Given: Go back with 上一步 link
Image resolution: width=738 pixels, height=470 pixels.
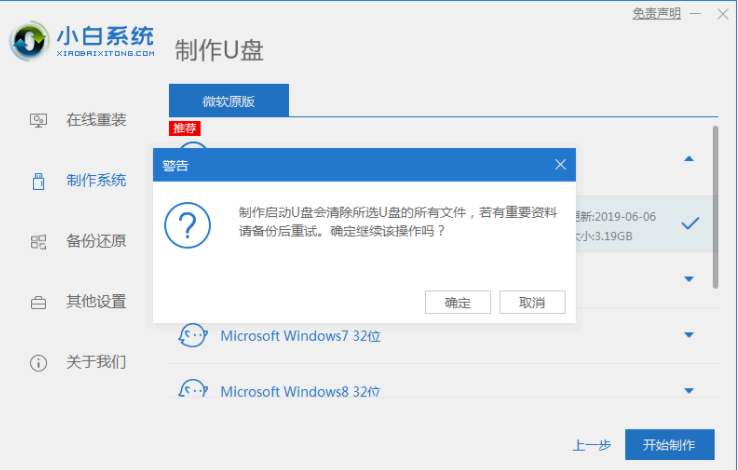Looking at the screenshot, I should pos(592,445).
